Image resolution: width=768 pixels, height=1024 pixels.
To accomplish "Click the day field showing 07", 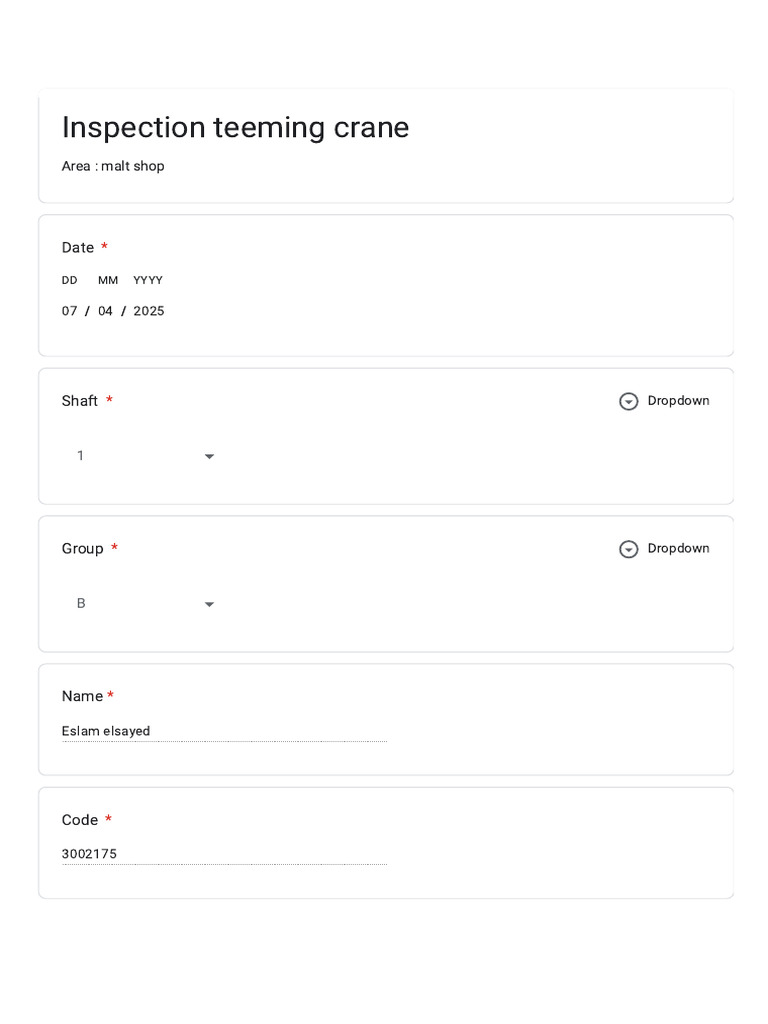I will pos(69,312).
